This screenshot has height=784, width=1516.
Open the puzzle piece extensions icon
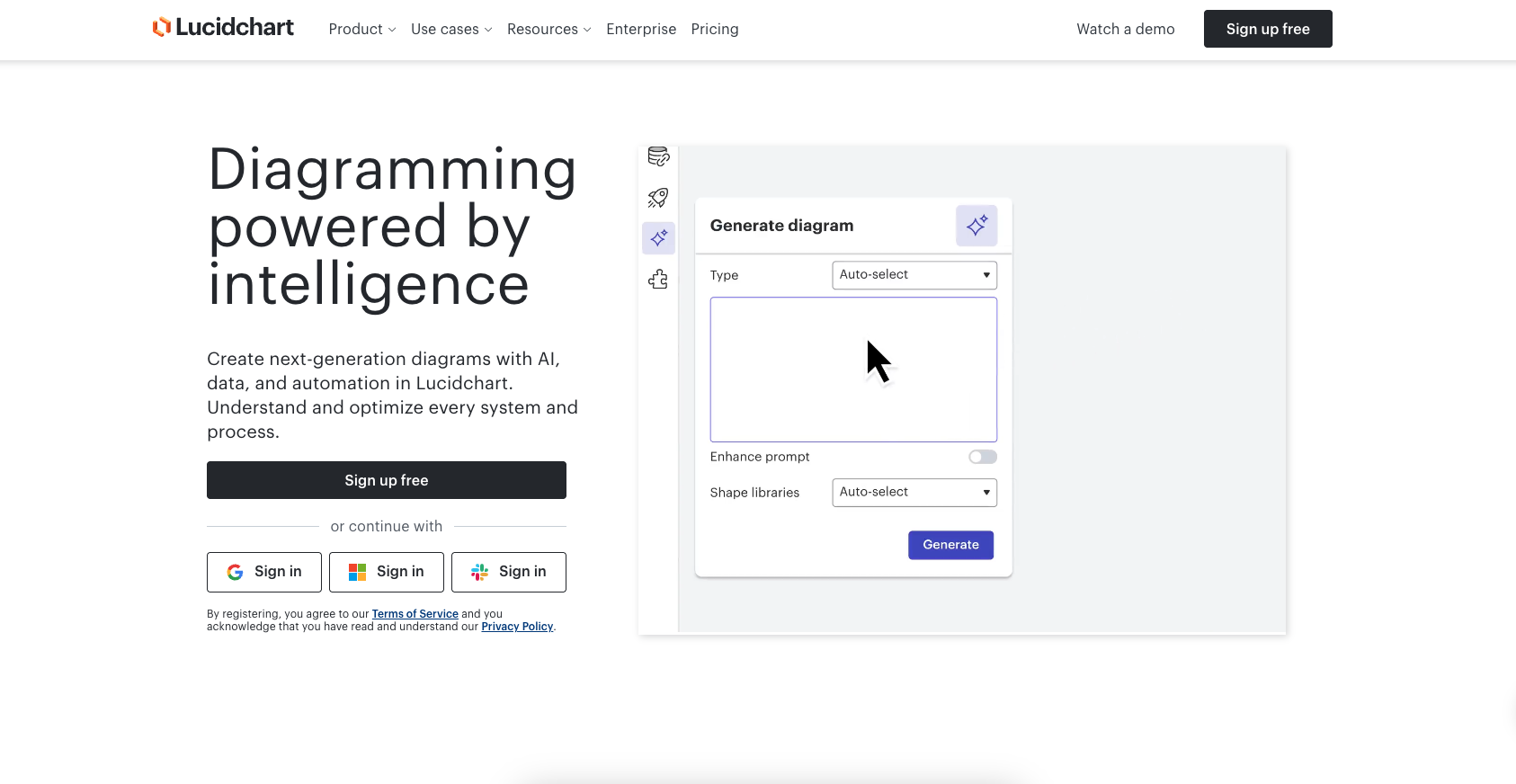pyautogui.click(x=658, y=280)
